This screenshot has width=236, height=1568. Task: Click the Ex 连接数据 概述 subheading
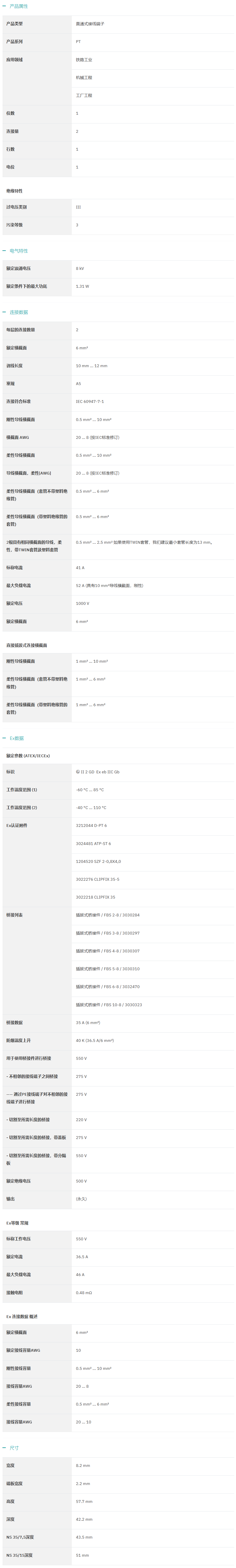(22, 1317)
